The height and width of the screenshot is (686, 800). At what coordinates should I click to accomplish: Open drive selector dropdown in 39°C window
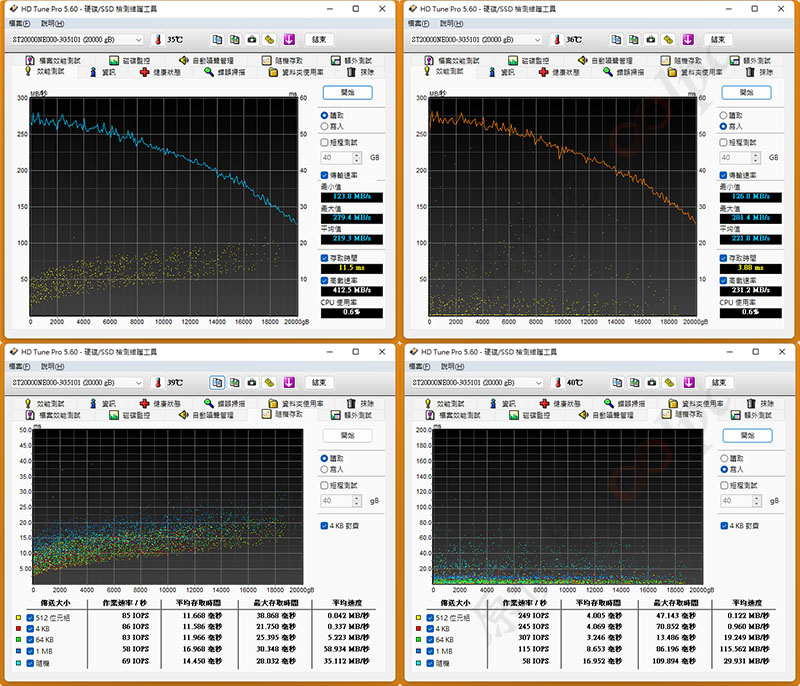click(77, 382)
